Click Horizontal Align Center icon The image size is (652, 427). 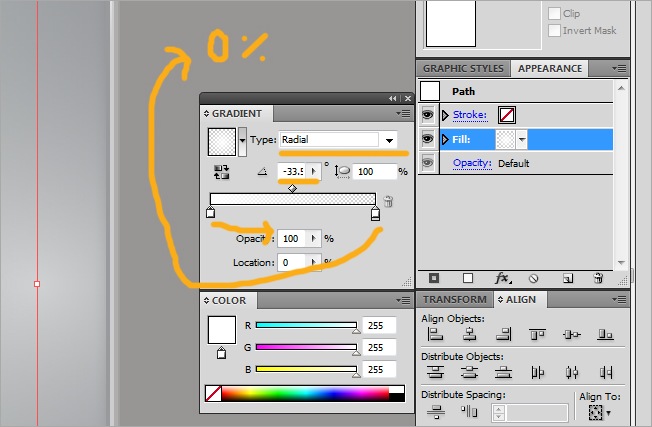click(x=469, y=334)
